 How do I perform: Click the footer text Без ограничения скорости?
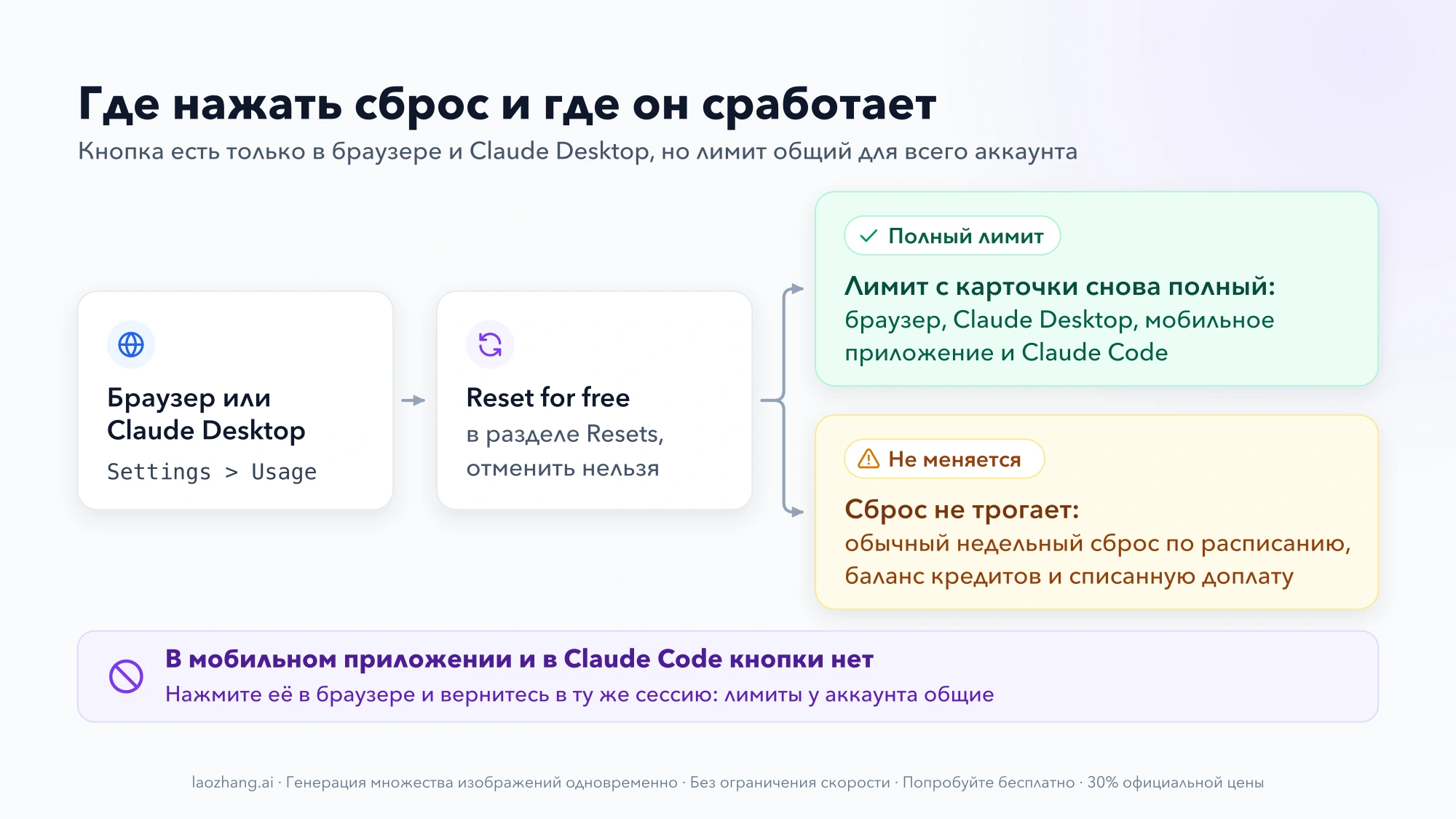[790, 783]
